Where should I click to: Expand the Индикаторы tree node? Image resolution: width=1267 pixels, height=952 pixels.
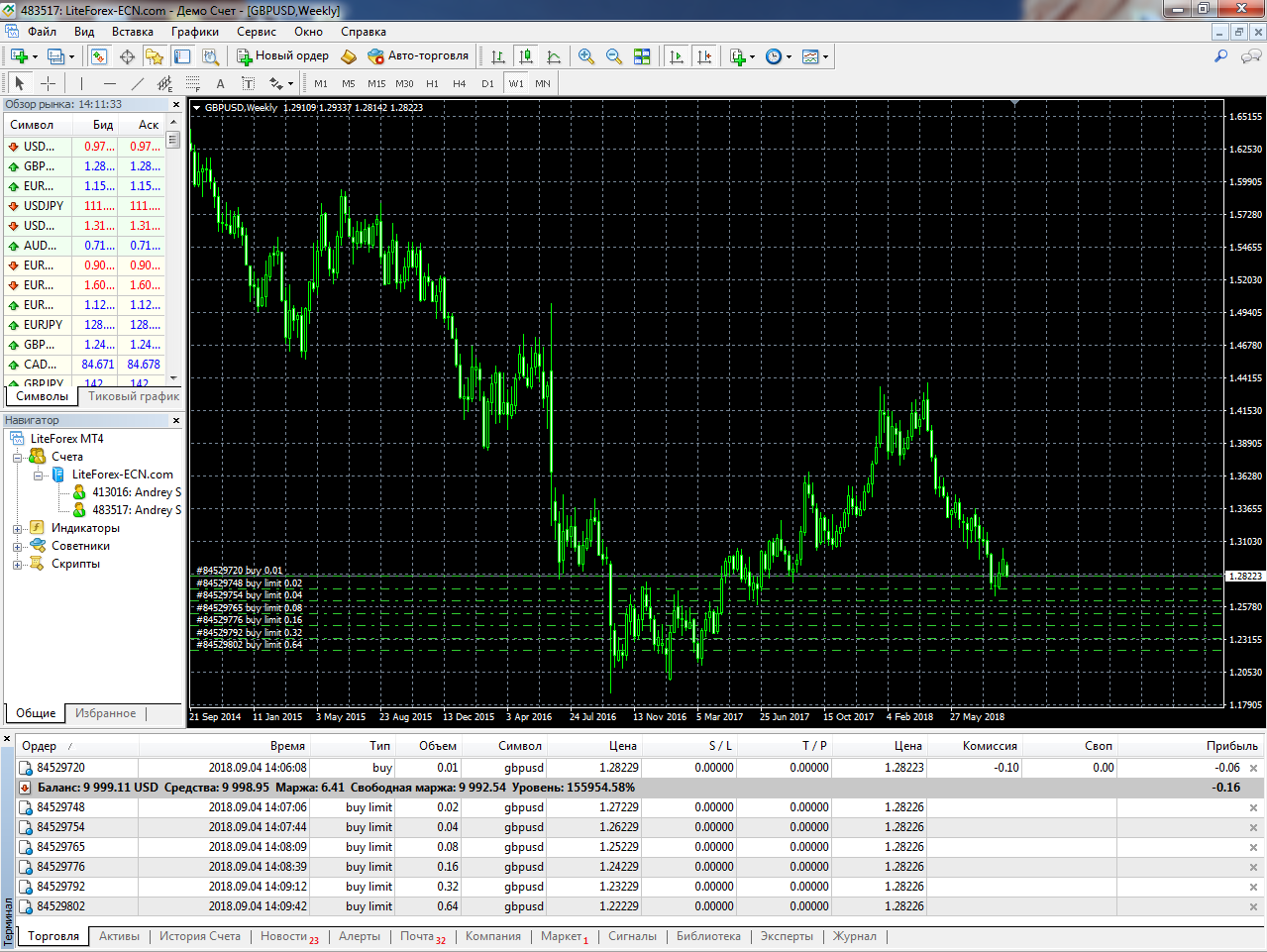pos(17,528)
